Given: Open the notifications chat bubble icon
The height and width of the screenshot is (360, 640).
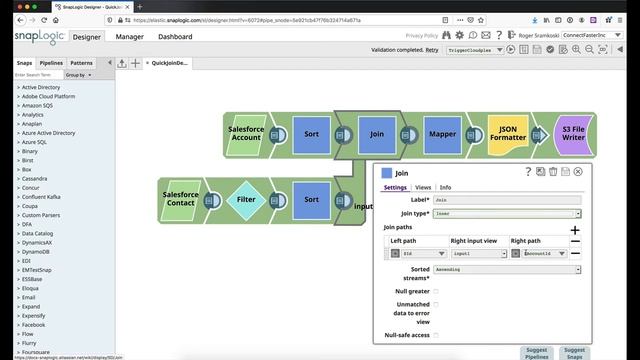Looking at the screenshot, I should (473, 36).
